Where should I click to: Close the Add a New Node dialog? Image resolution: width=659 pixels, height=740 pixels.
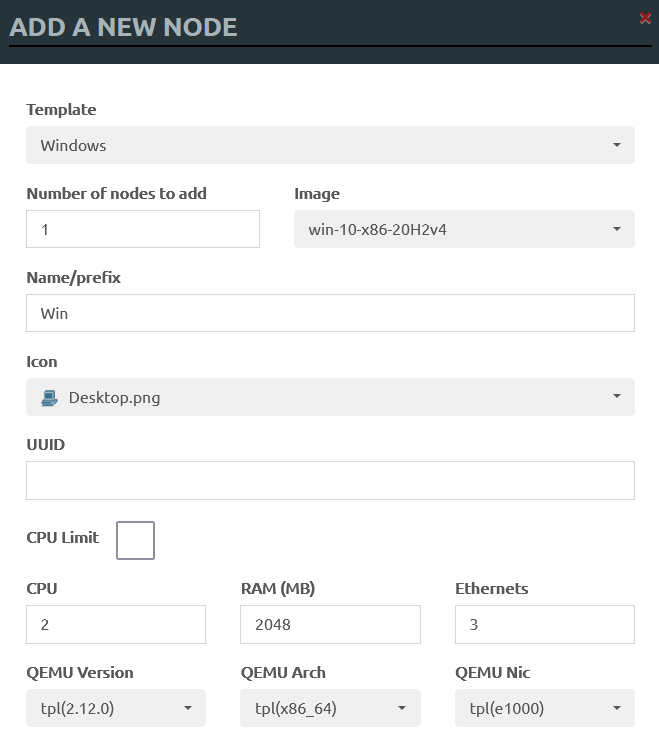pos(645,18)
